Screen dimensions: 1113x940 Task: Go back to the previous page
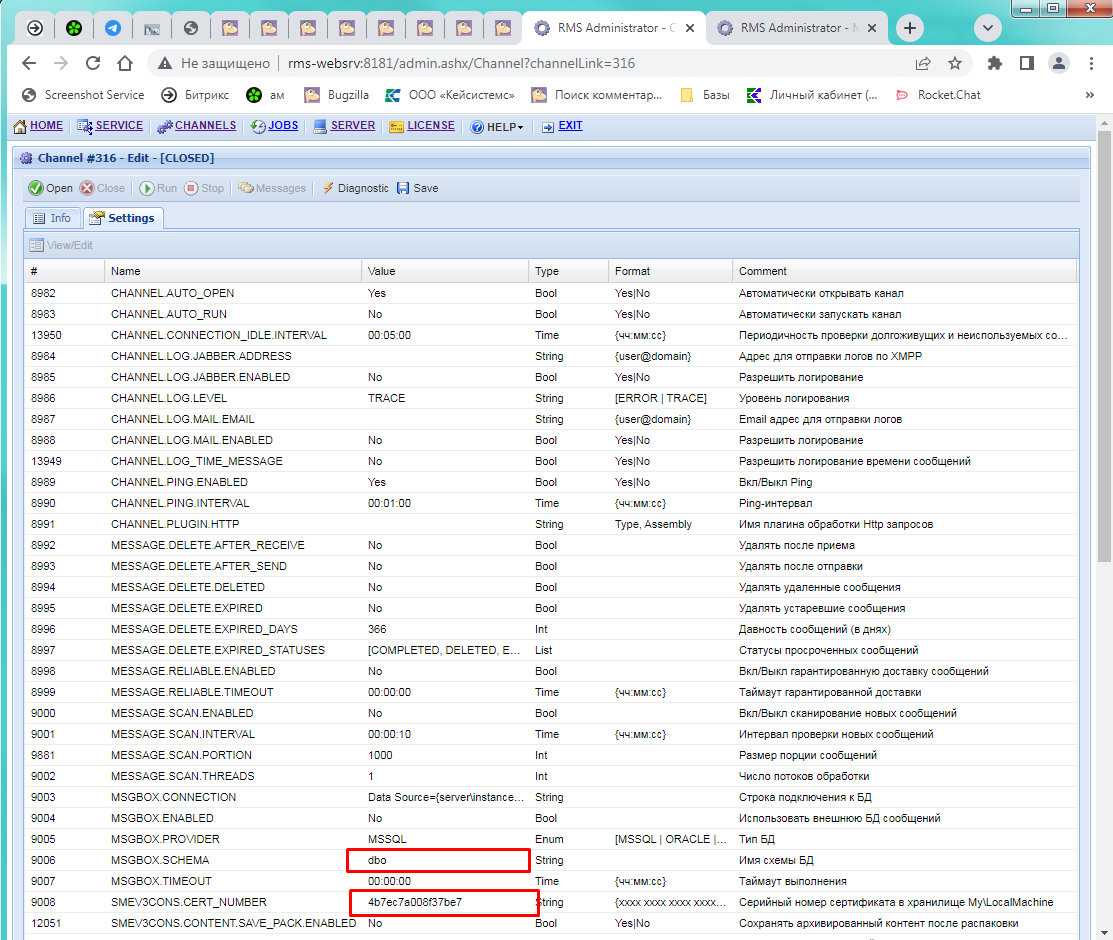pos(29,63)
